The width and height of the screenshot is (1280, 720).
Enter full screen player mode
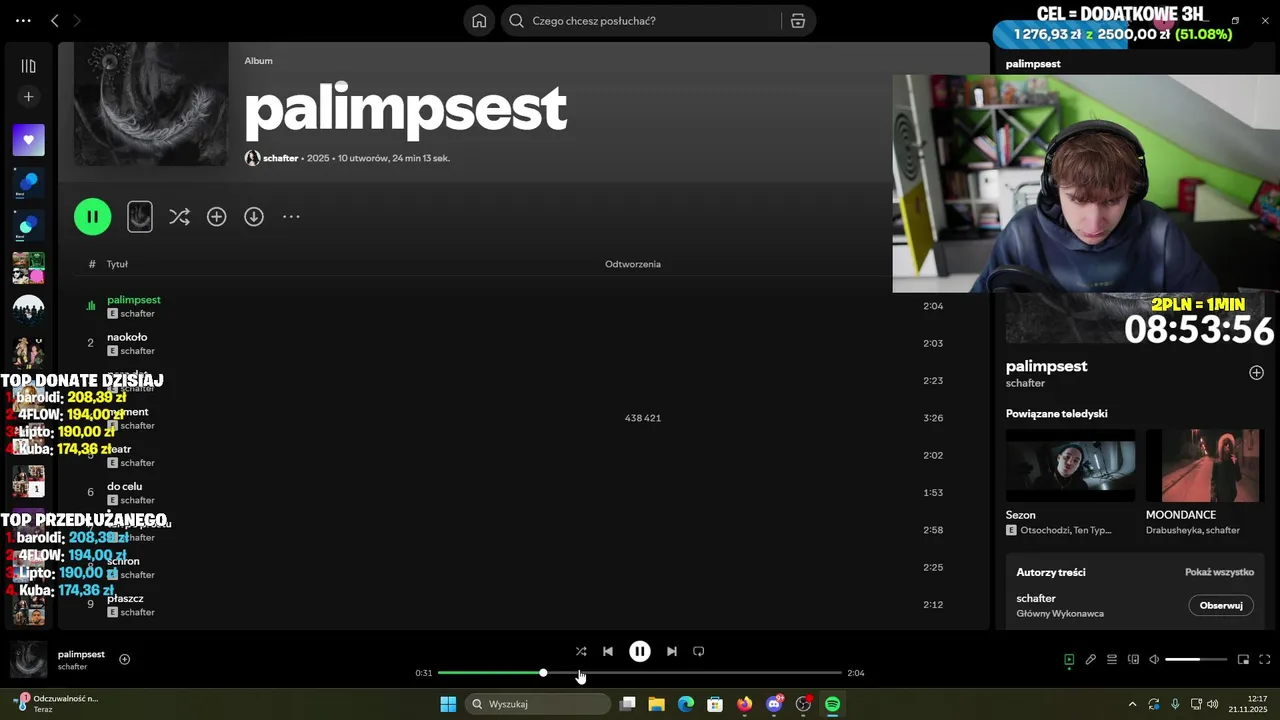[x=1265, y=659]
